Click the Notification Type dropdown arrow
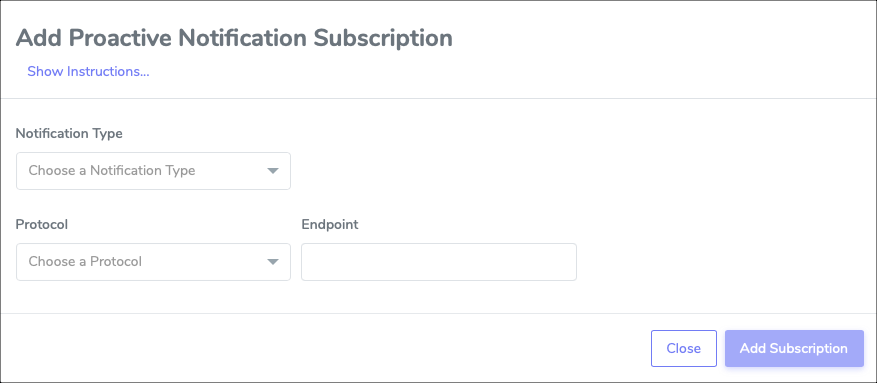Screen dimensions: 877x383 272,171
